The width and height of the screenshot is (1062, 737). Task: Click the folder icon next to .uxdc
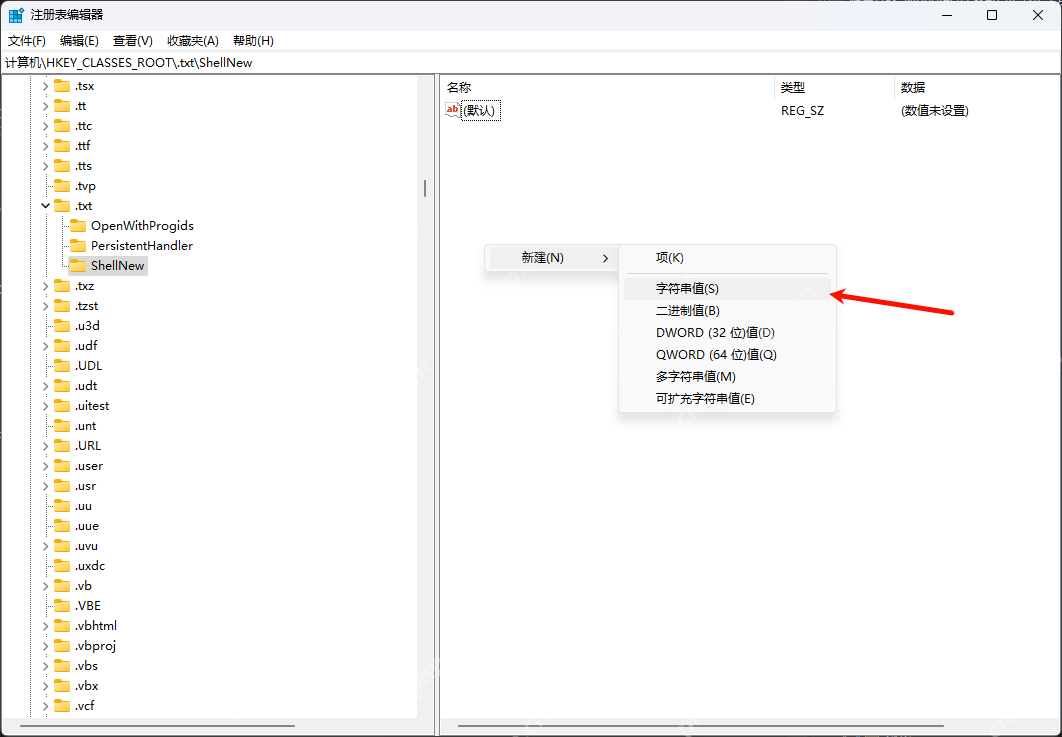pyautogui.click(x=62, y=566)
